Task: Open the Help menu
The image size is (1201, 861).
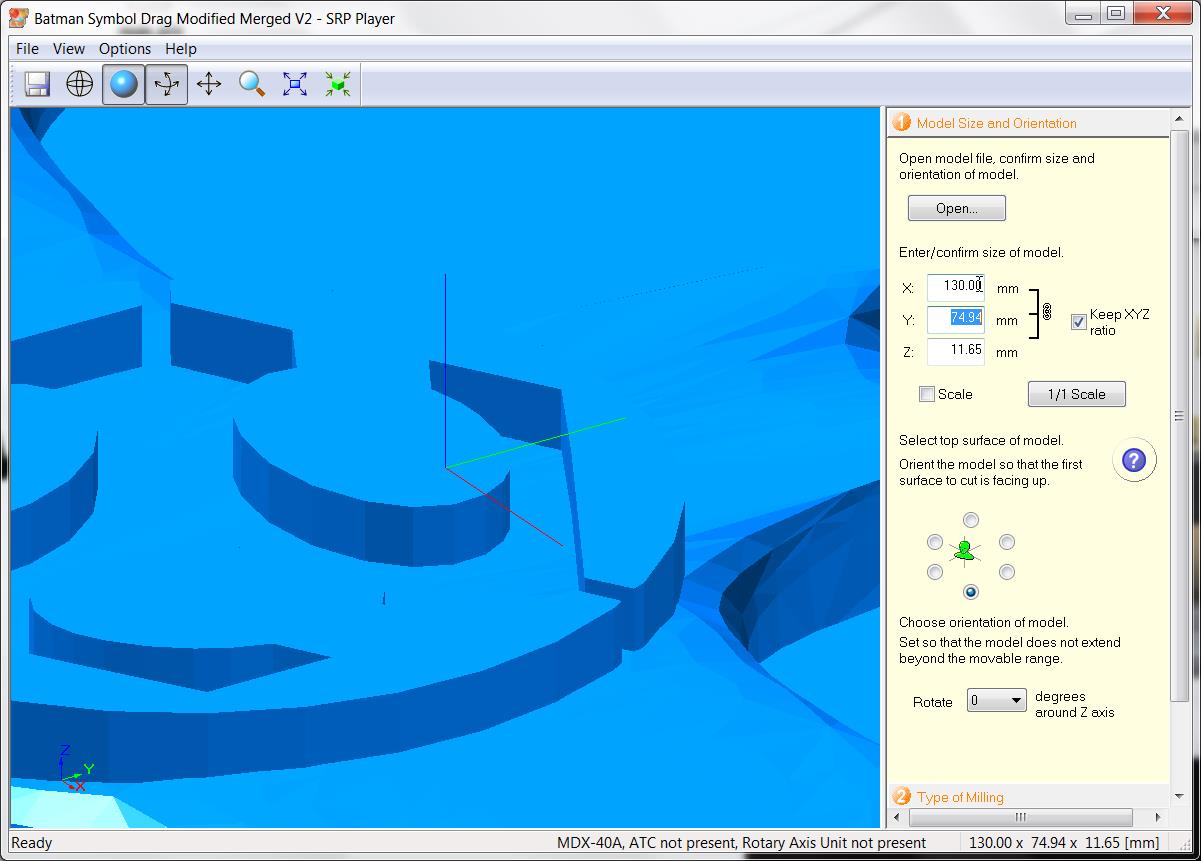Action: [181, 48]
